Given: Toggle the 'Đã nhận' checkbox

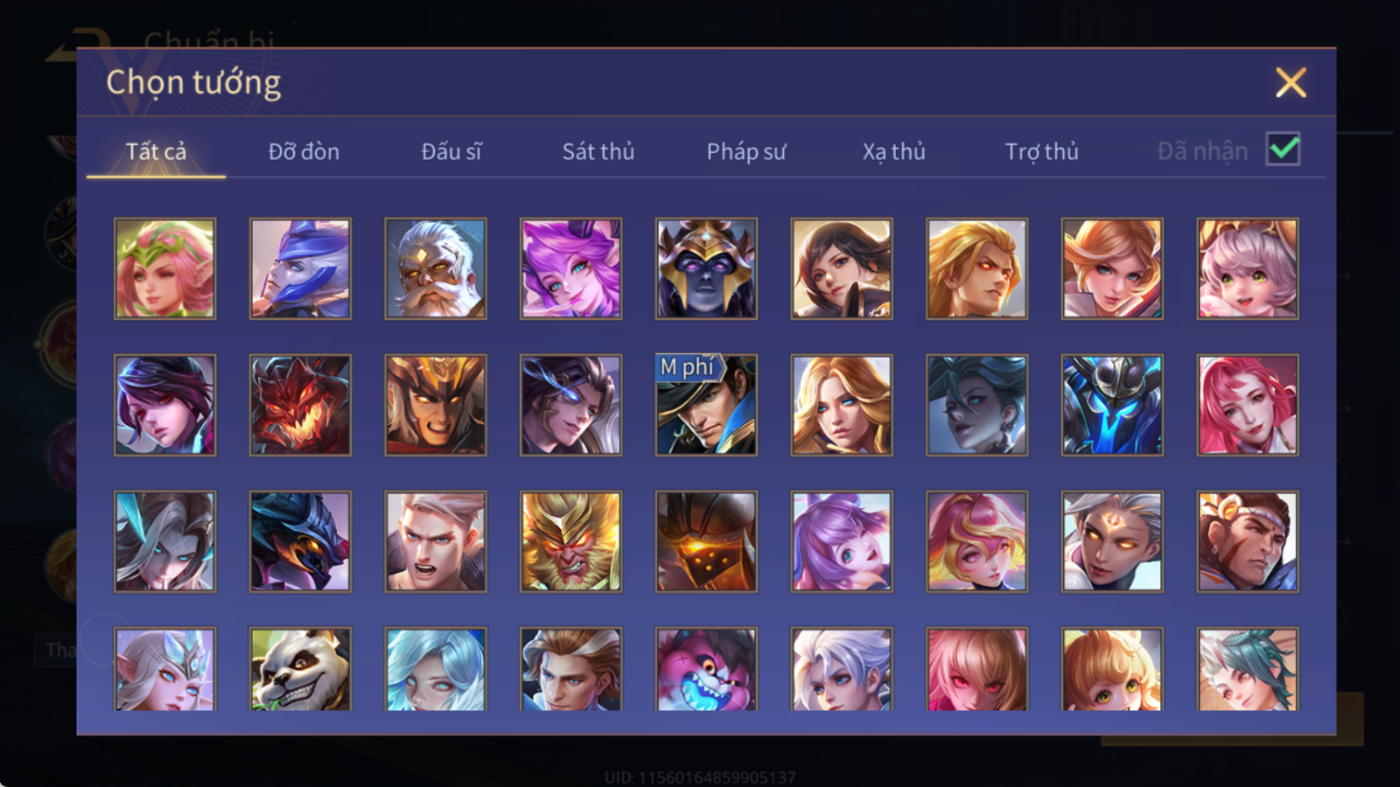Looking at the screenshot, I should coord(1283,149).
